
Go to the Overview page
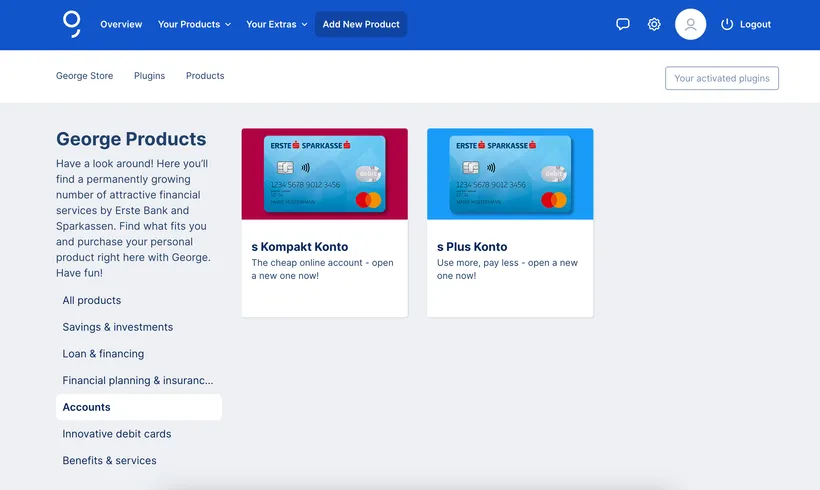(121, 24)
